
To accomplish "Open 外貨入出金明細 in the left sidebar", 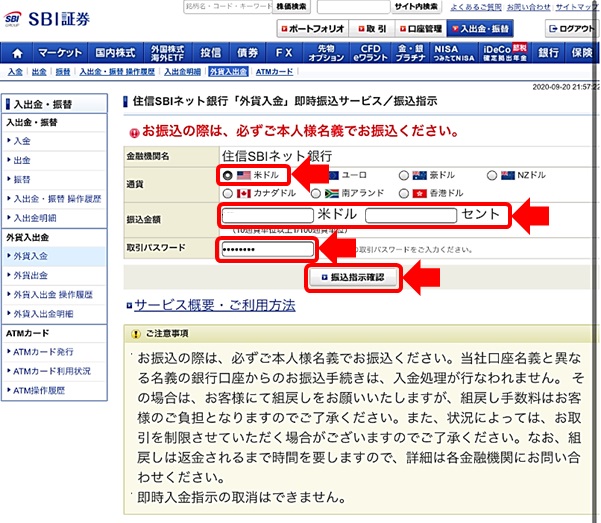I will pos(43,314).
